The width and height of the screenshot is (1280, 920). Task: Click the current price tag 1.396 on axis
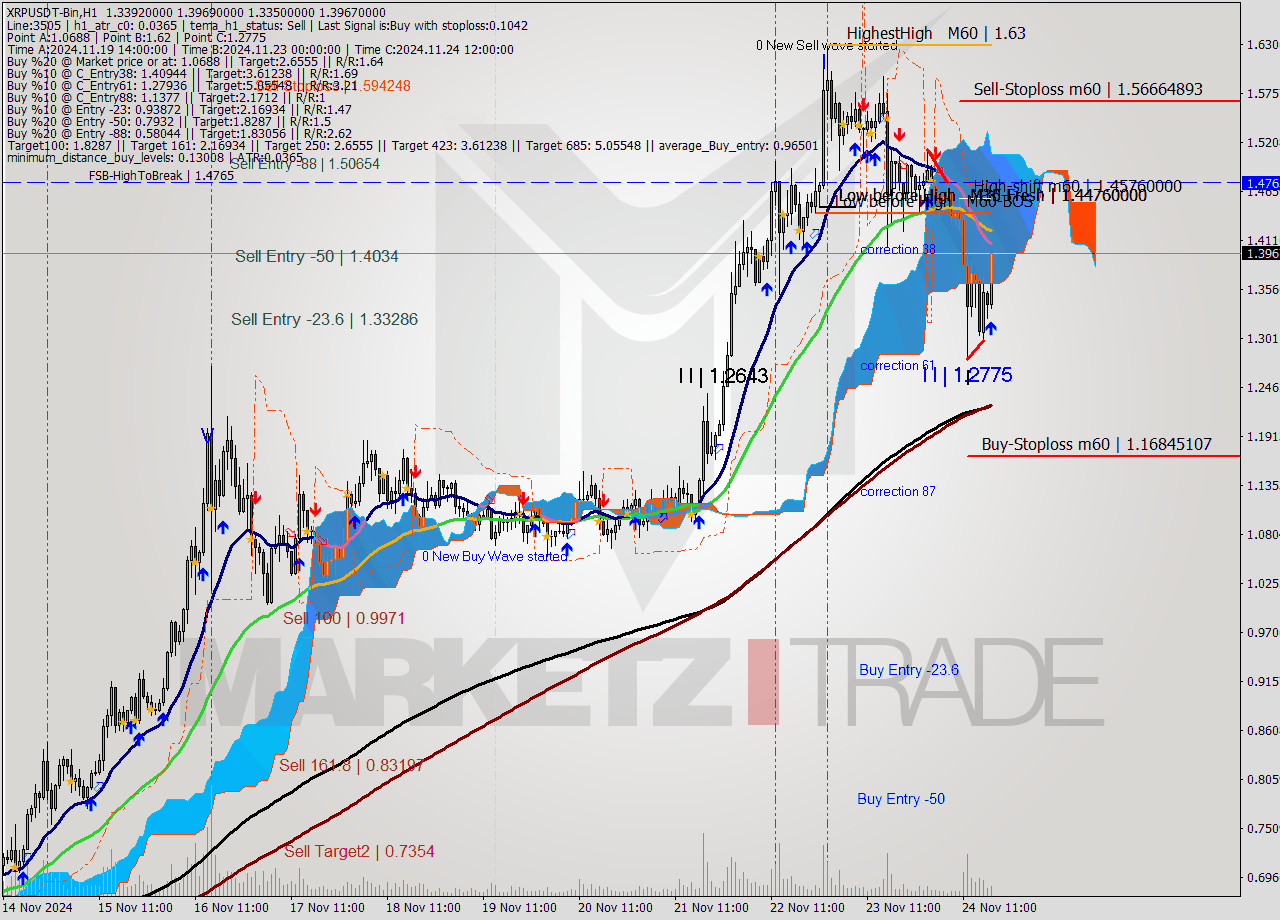1259,253
